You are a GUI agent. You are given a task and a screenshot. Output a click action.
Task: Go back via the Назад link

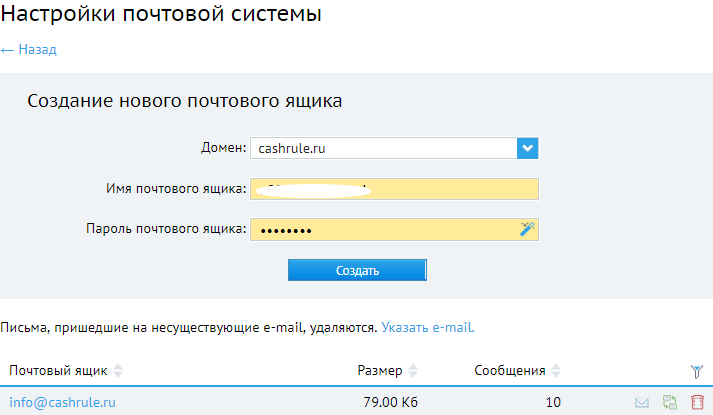(29, 49)
